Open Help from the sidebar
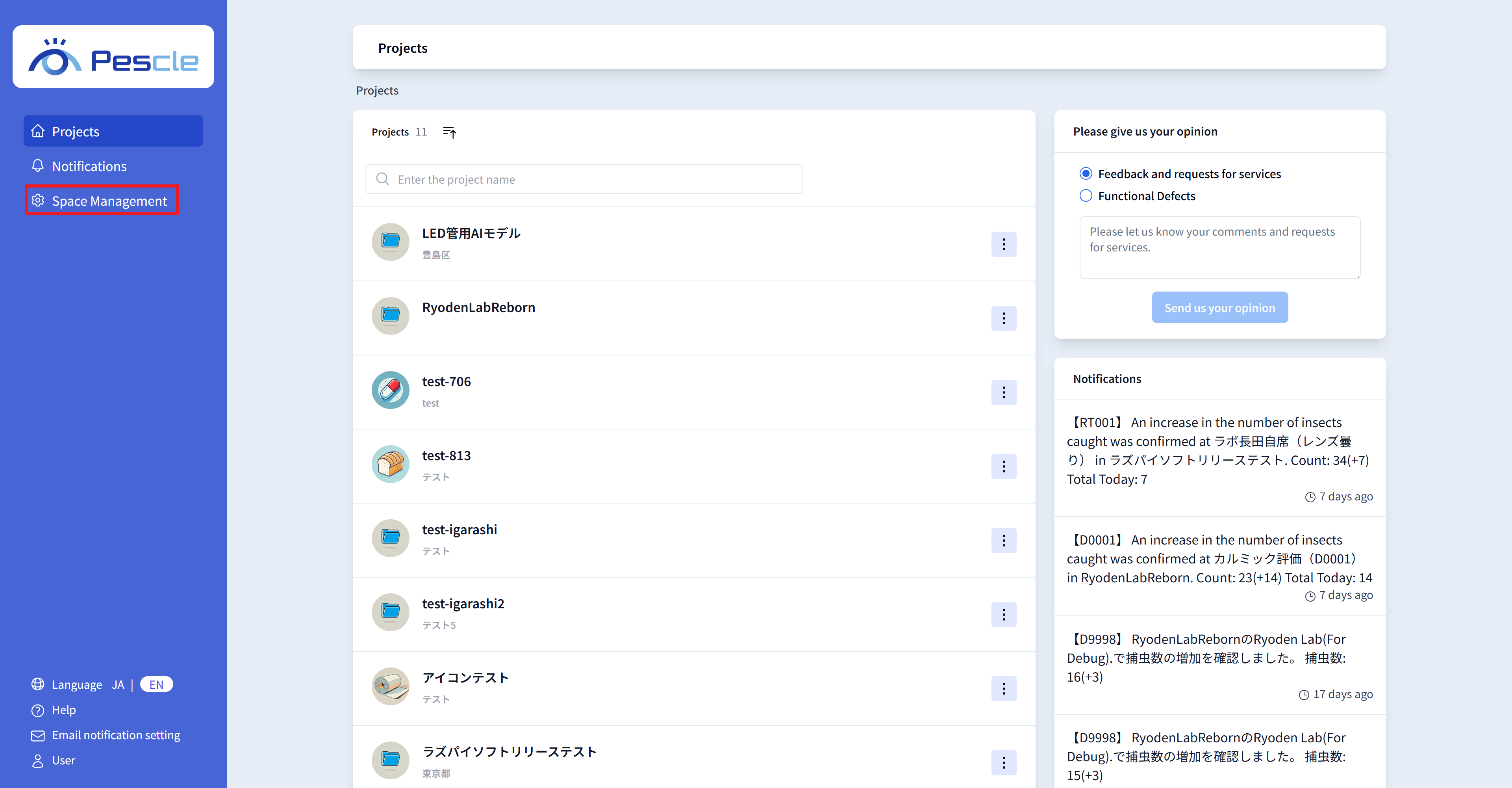The height and width of the screenshot is (788, 1512). [63, 710]
